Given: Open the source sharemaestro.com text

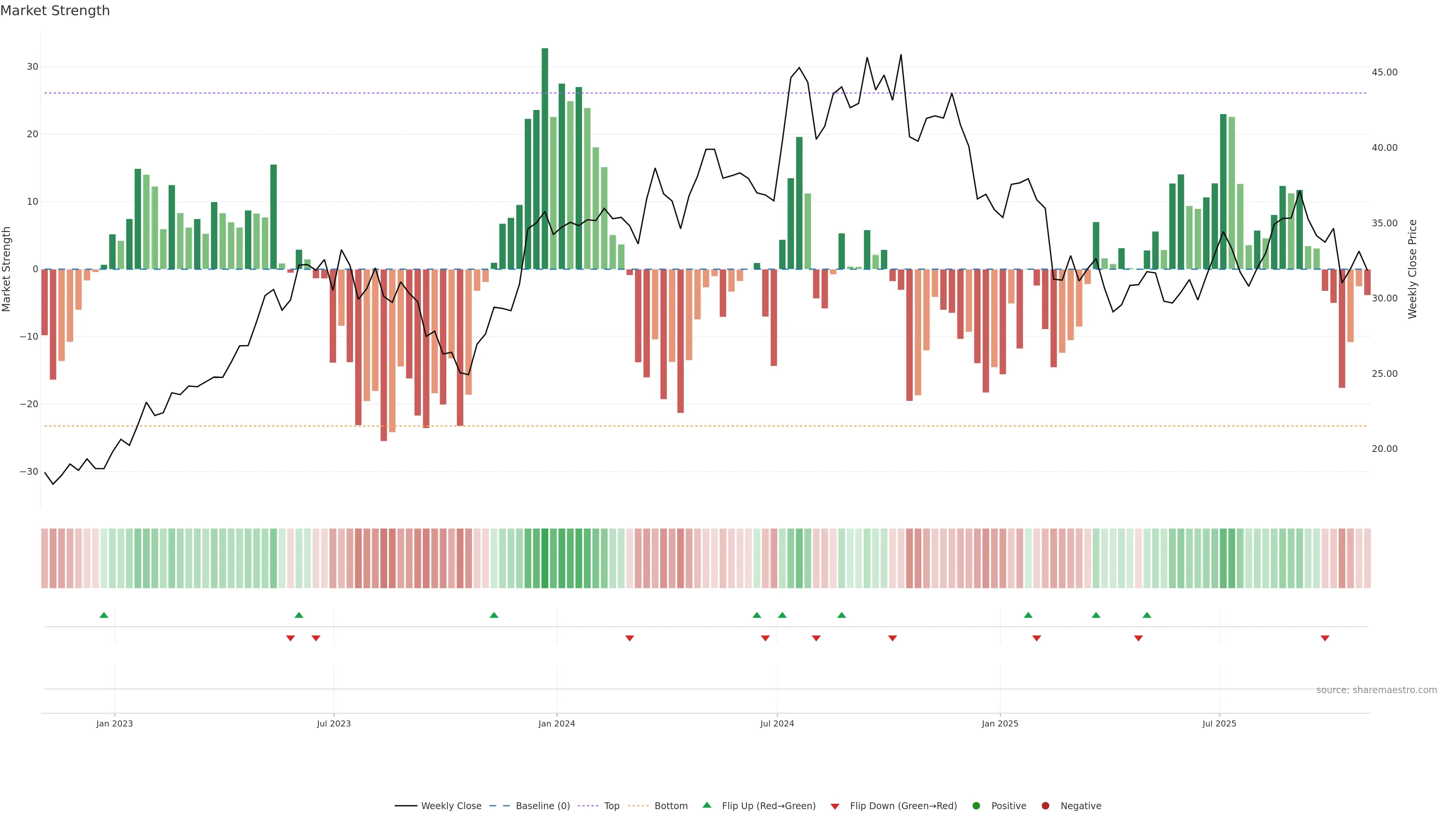Looking at the screenshot, I should pos(1376,690).
